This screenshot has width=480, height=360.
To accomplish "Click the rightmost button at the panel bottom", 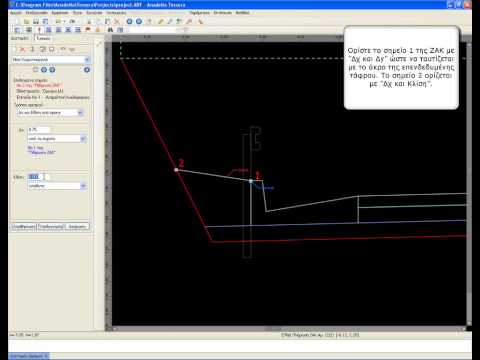I will 77,227.
